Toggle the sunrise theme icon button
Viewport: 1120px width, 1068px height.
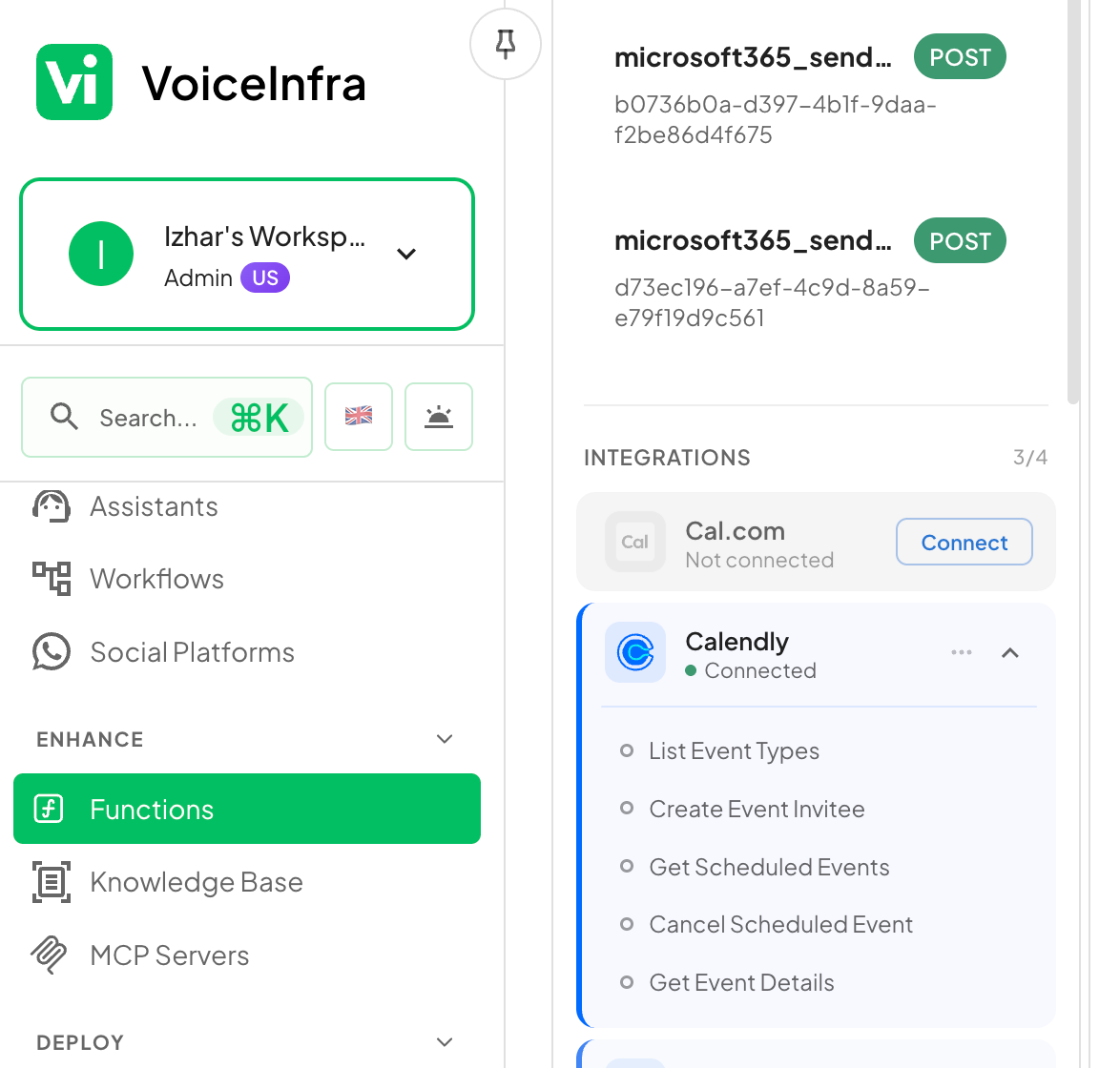(439, 416)
